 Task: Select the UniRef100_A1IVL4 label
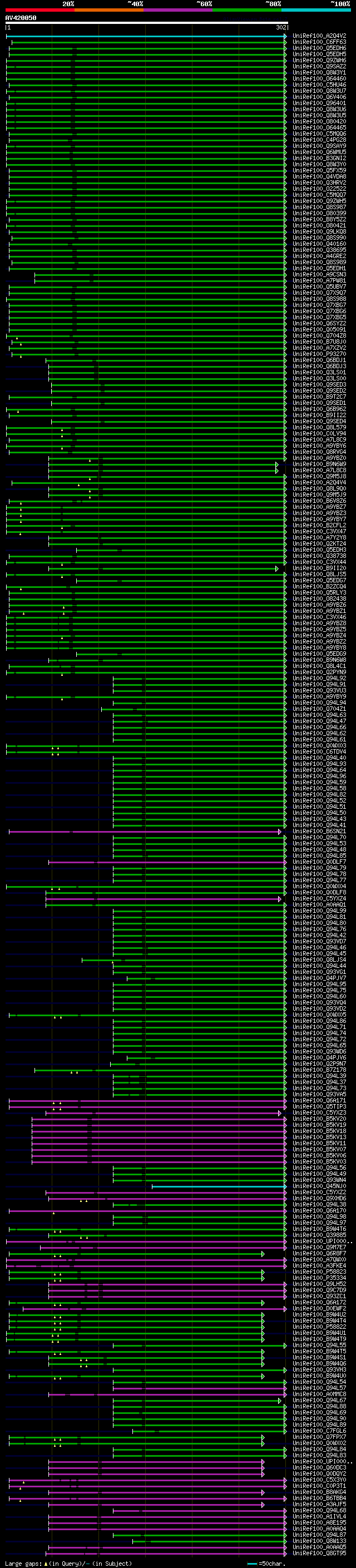[x=319, y=1517]
